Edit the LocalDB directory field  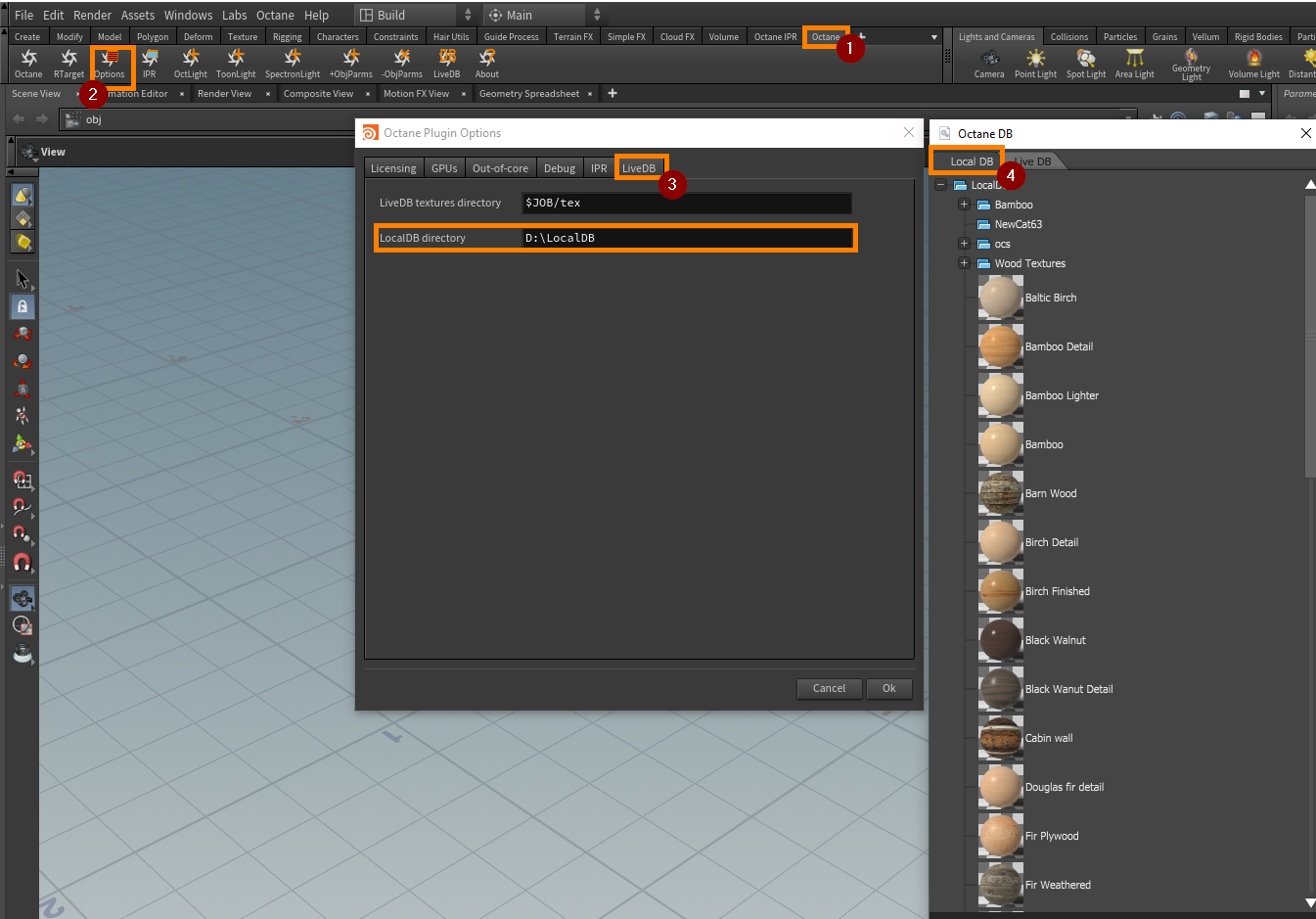pos(687,238)
